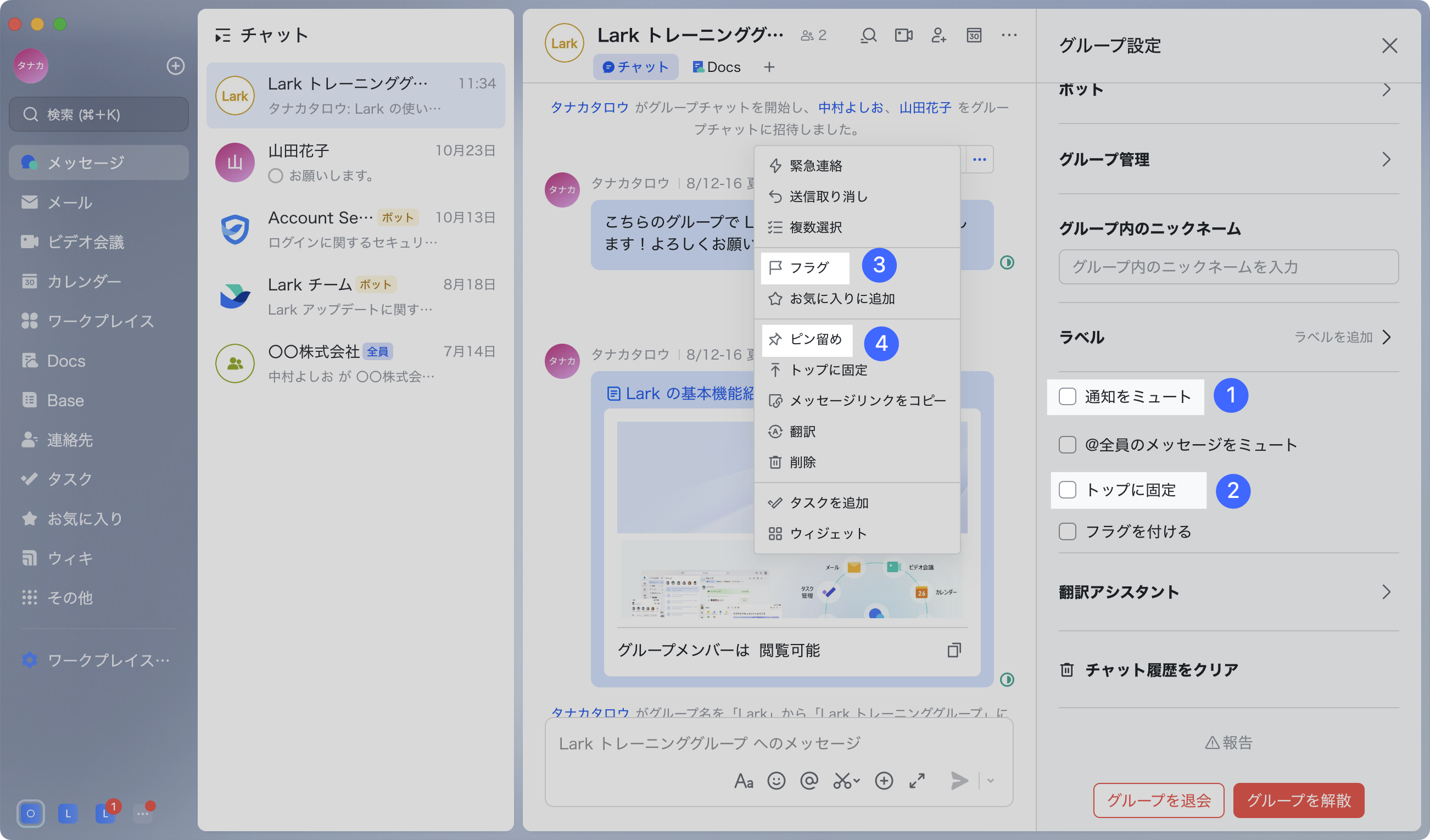Check @全員のメッセージをミュート
1430x840 pixels.
coord(1068,445)
